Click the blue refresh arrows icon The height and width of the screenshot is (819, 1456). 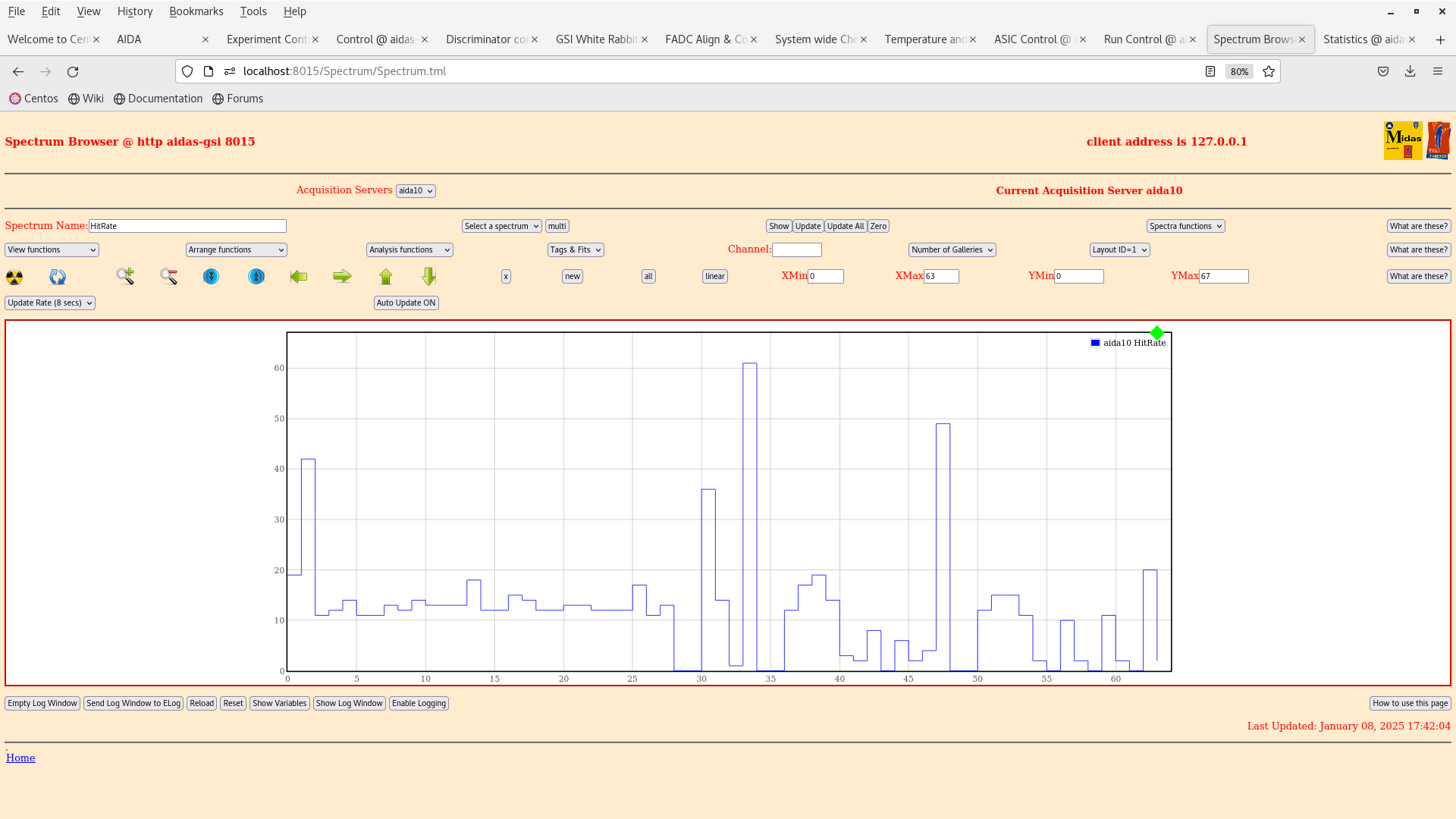click(58, 277)
